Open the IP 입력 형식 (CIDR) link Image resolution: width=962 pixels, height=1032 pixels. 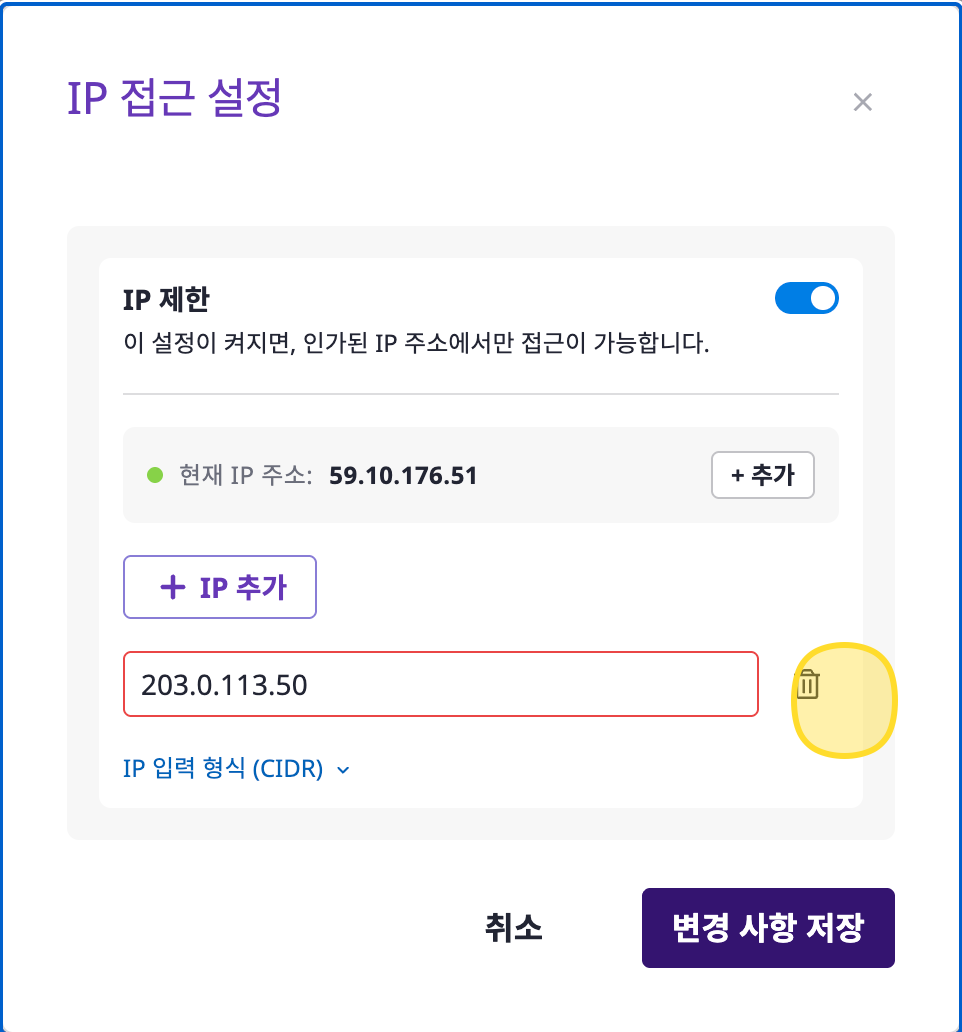coord(223,769)
